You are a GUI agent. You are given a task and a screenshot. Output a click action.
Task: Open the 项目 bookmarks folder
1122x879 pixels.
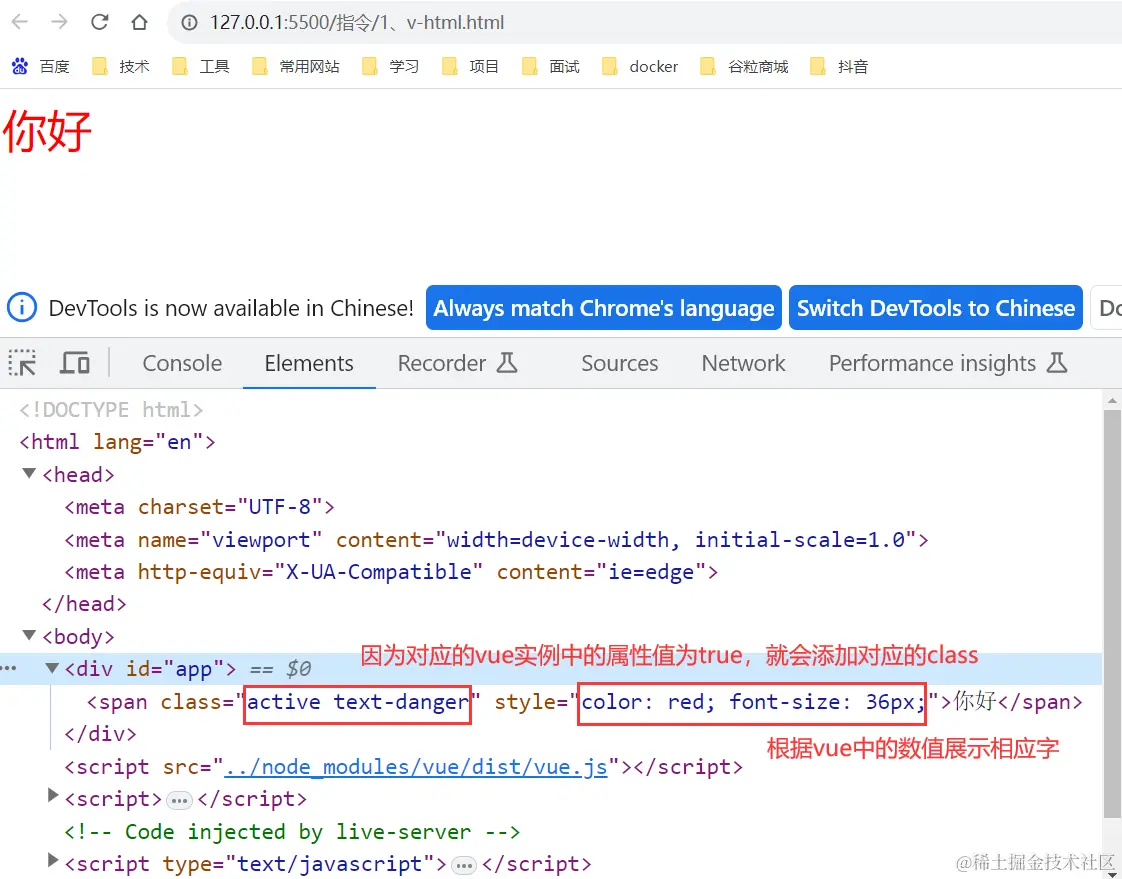471,67
